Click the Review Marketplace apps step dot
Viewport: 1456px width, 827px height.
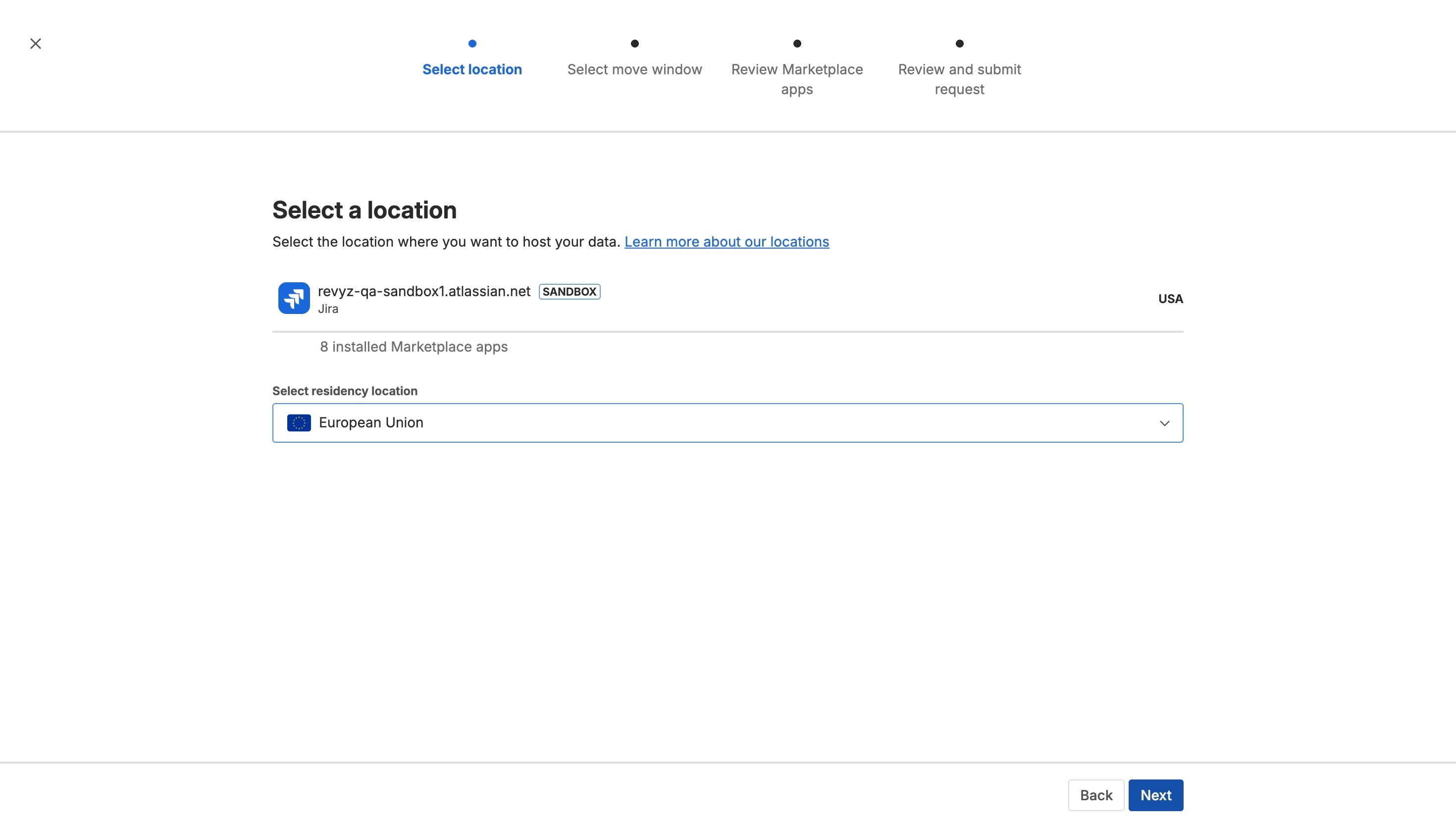point(797,44)
